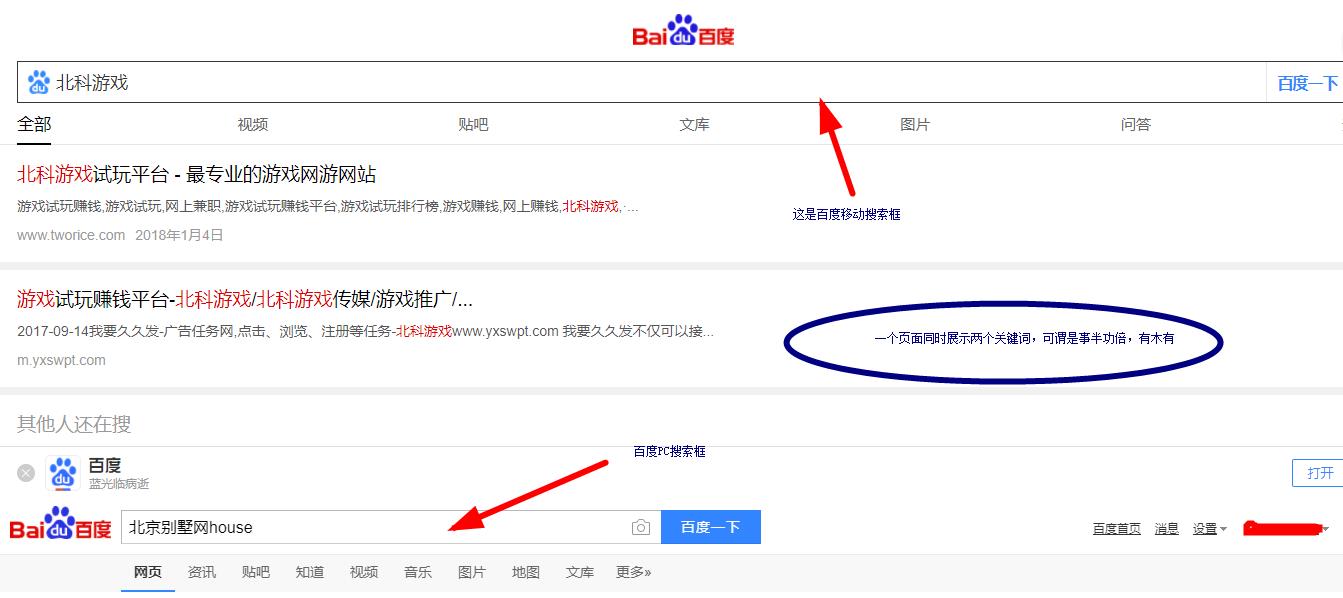This screenshot has width=1343, height=598.
Task: Click the 蓝光临病逝 subtitle text
Action: 119,484
